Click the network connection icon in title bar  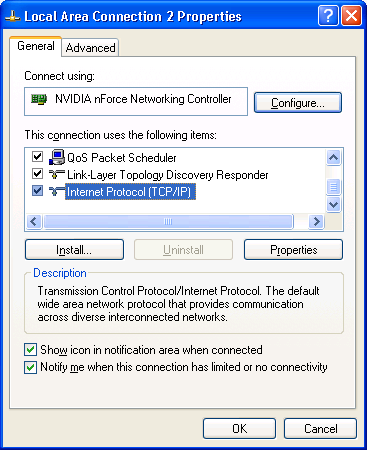(13, 16)
